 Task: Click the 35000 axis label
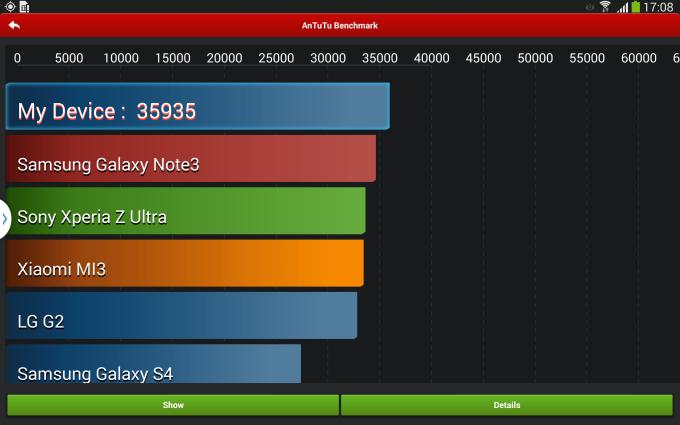(379, 58)
